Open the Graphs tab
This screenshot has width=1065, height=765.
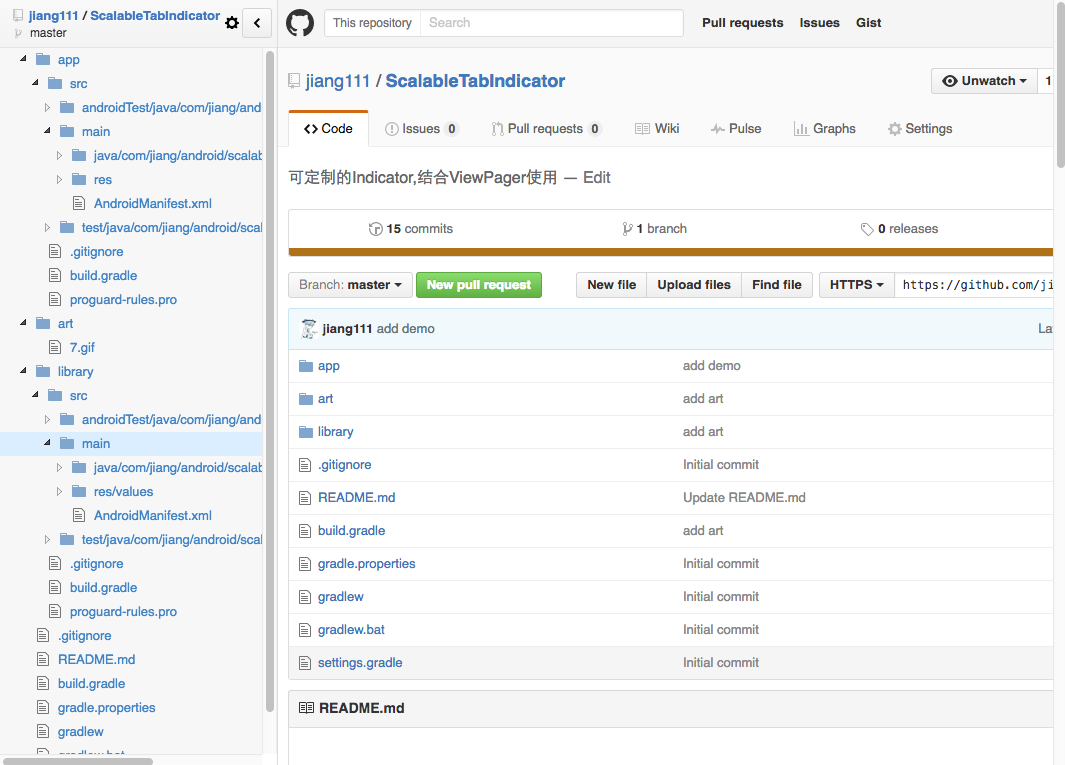tap(825, 128)
